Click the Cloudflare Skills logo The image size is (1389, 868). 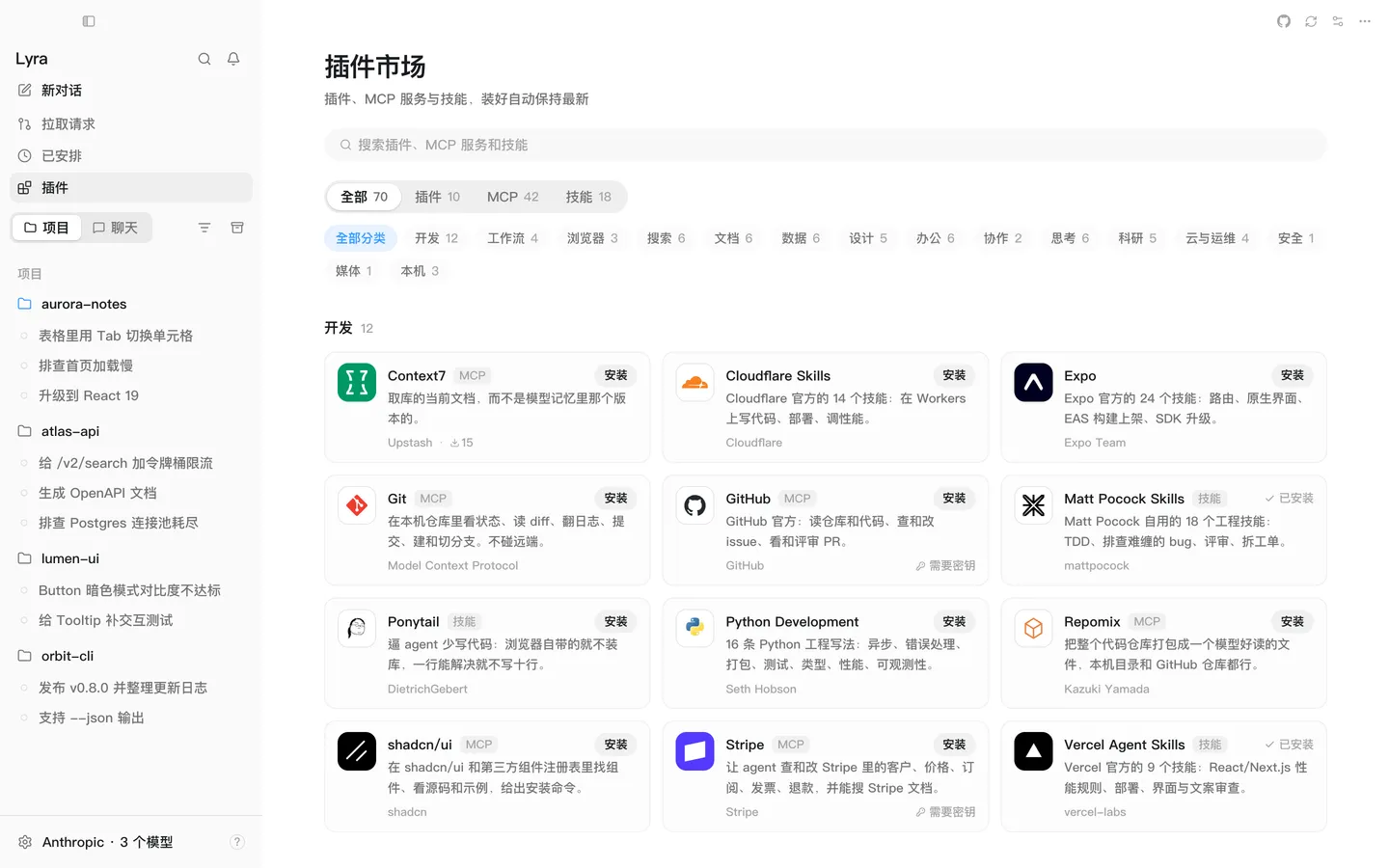(x=695, y=382)
